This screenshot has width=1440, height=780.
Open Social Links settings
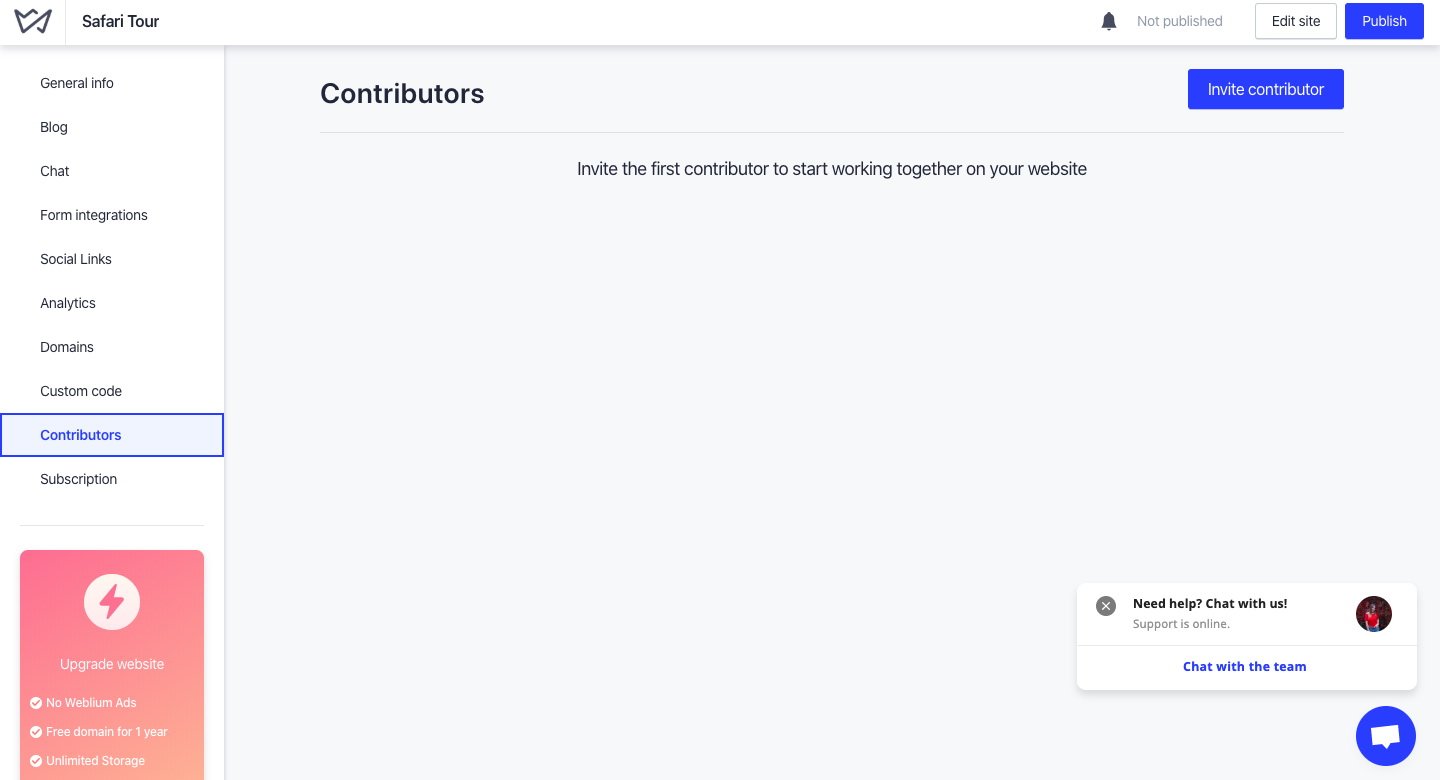(76, 259)
